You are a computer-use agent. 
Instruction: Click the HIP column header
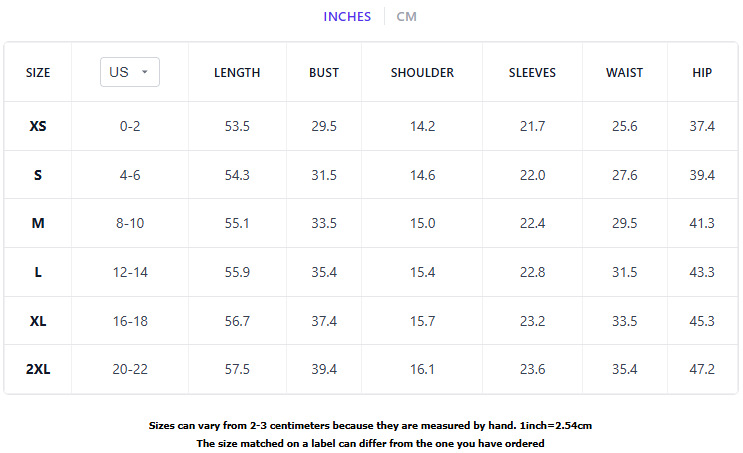[x=702, y=72]
